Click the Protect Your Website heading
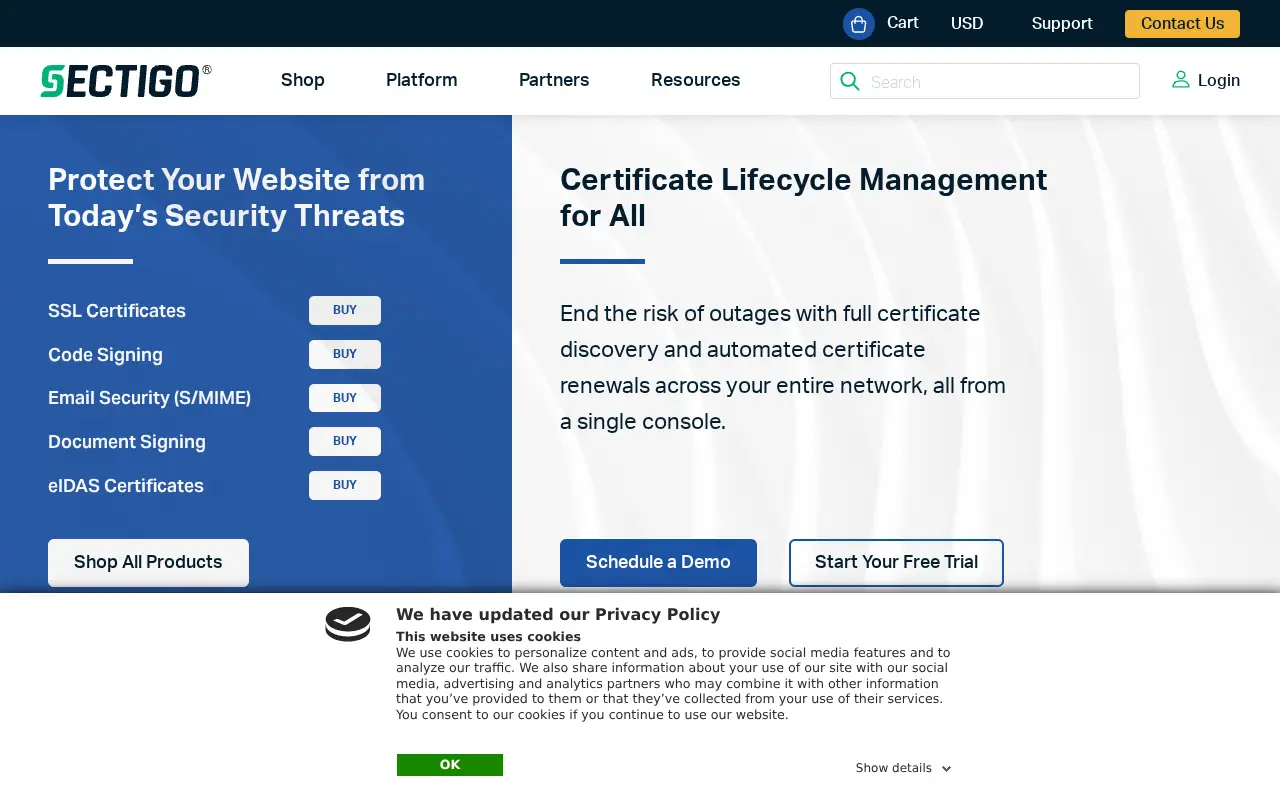 pyautogui.click(x=237, y=198)
